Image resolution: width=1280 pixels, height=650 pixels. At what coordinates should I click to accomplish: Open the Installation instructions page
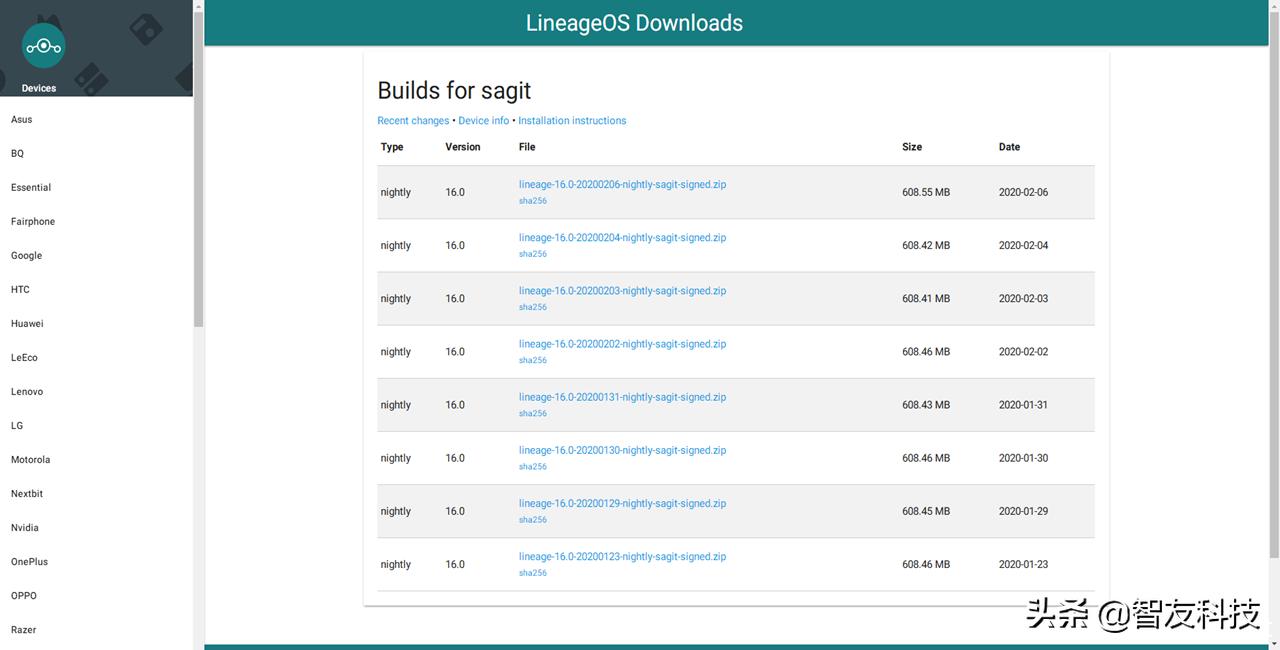click(x=572, y=120)
